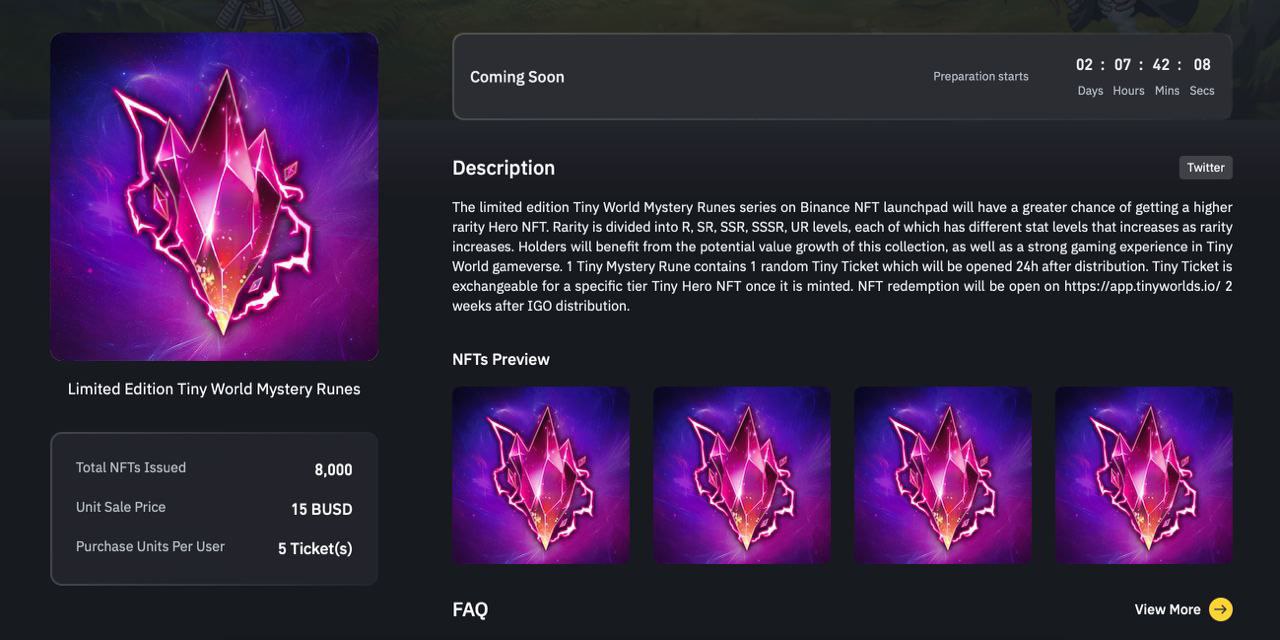Click the Limited Edition Tiny World Mystery Runes title
This screenshot has width=1280, height=640.
point(214,389)
